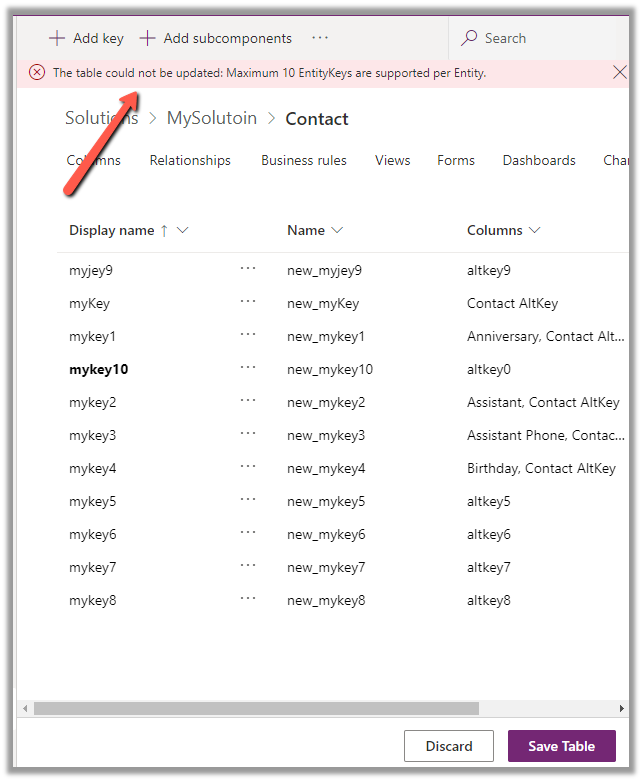Viewport: 642px width, 782px height.
Task: Click the red error icon in banner
Action: [x=37, y=72]
